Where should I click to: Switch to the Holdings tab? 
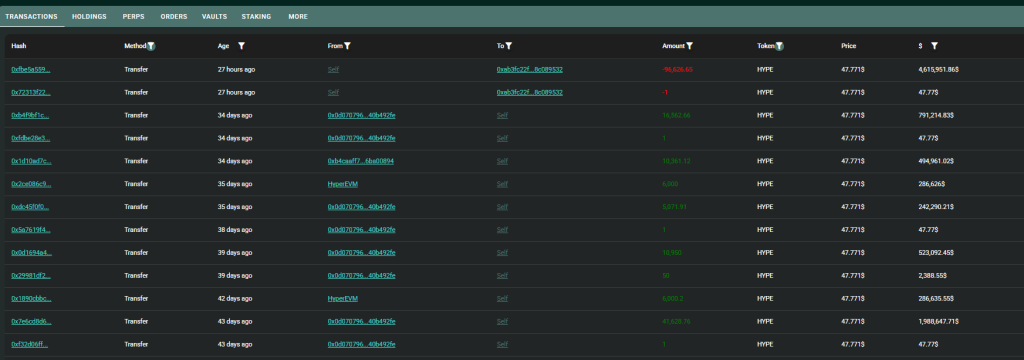point(89,16)
